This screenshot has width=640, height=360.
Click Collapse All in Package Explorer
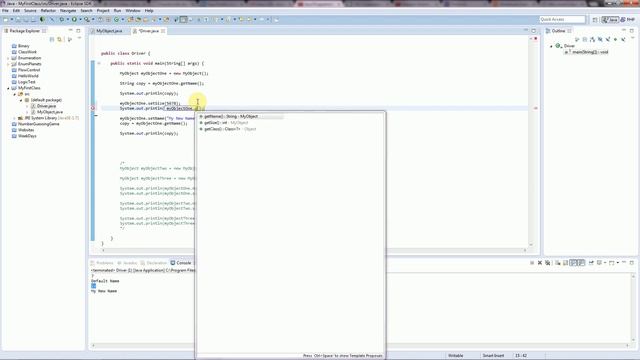coord(52,39)
